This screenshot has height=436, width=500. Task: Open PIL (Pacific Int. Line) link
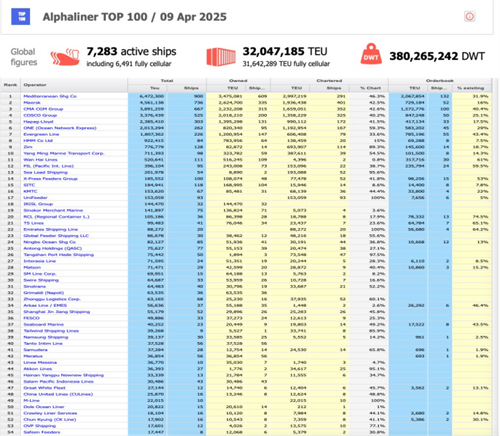(49, 166)
